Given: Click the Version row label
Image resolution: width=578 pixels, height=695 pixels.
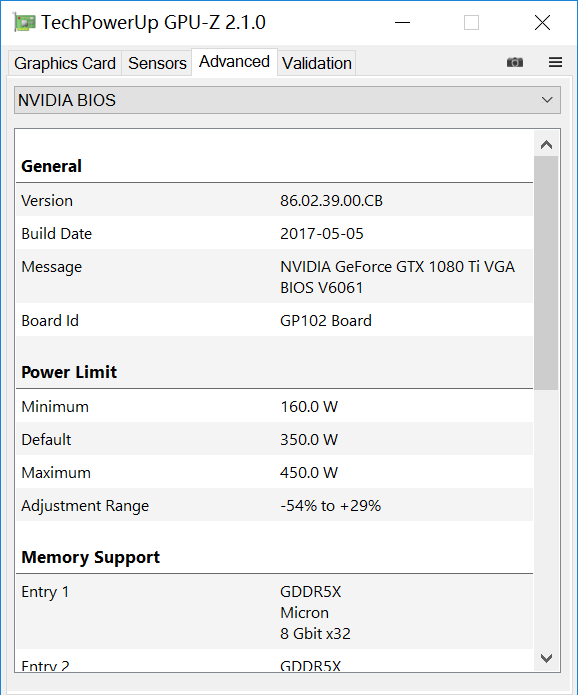Looking at the screenshot, I should pyautogui.click(x=47, y=201).
